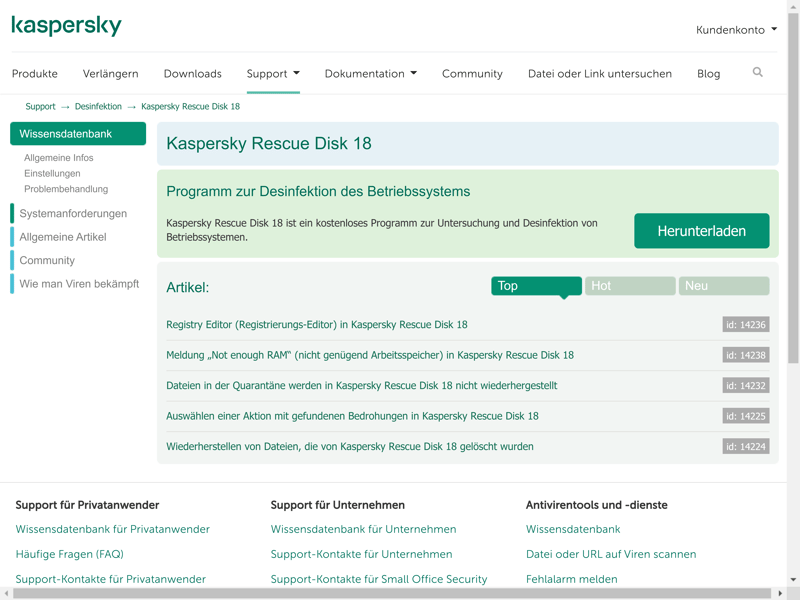The height and width of the screenshot is (600, 800).
Task: Open Einstellungen in sidebar
Action: [52, 173]
